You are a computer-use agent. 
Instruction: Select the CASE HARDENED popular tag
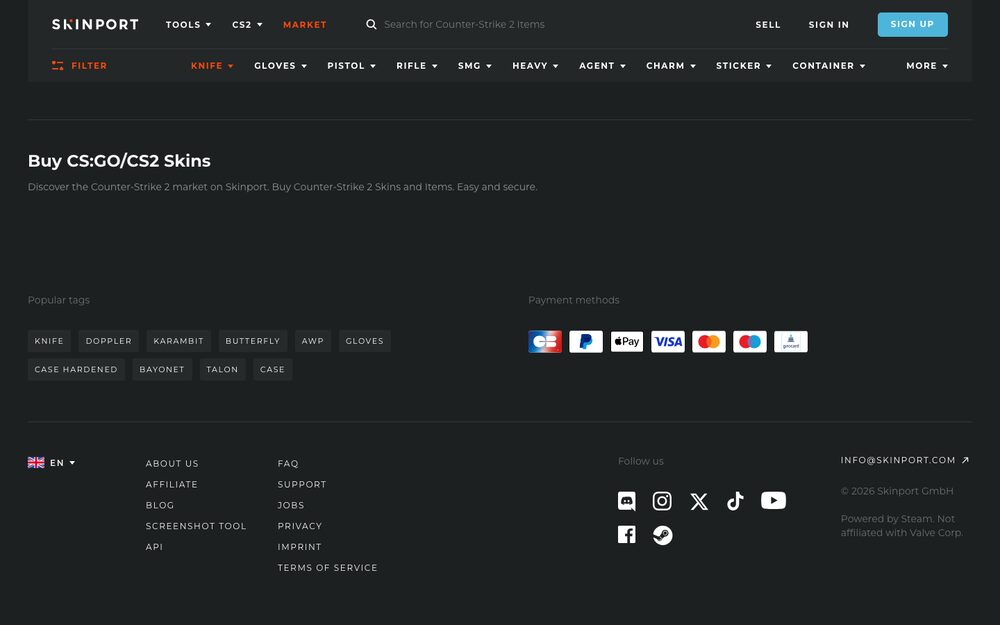(x=76, y=369)
